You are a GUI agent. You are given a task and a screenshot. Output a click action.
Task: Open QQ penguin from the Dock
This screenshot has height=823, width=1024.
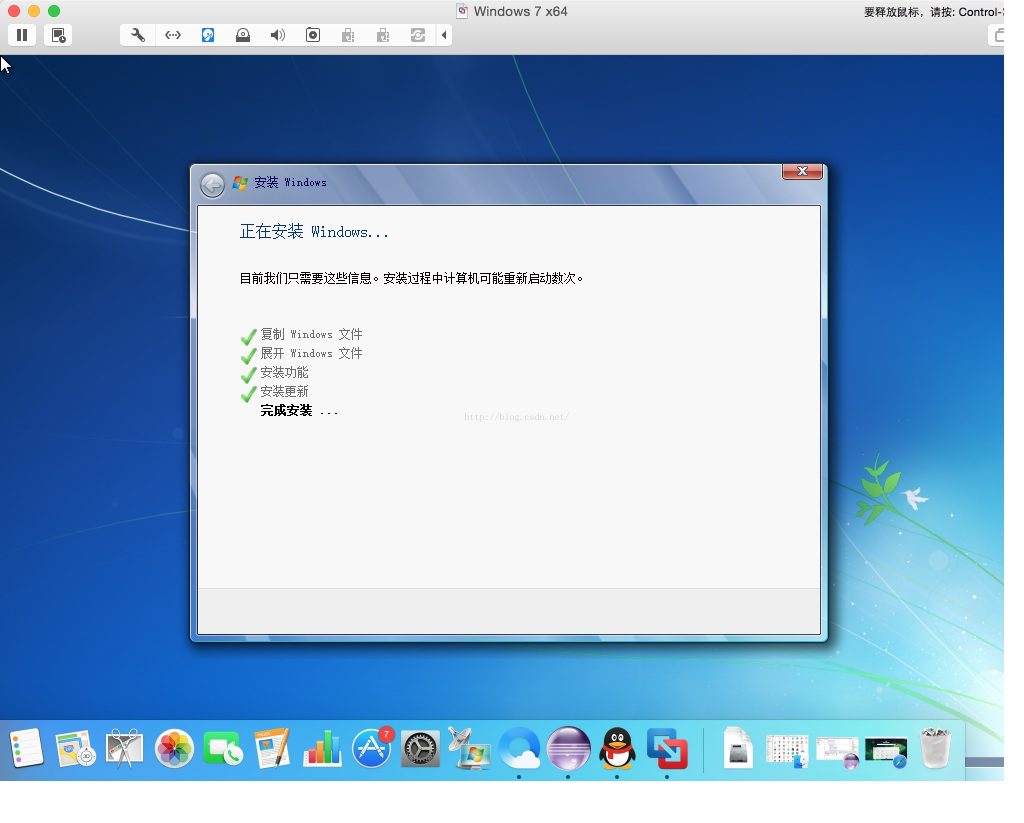pos(617,749)
